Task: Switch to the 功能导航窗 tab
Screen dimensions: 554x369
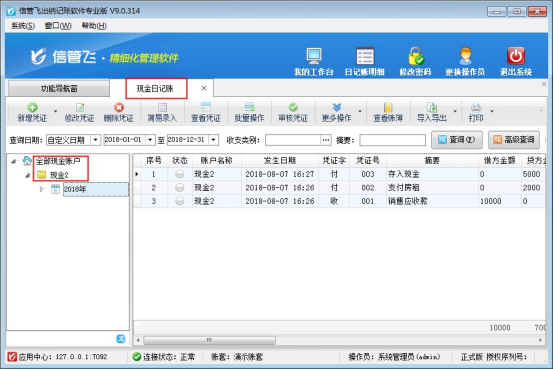Action: tap(59, 88)
